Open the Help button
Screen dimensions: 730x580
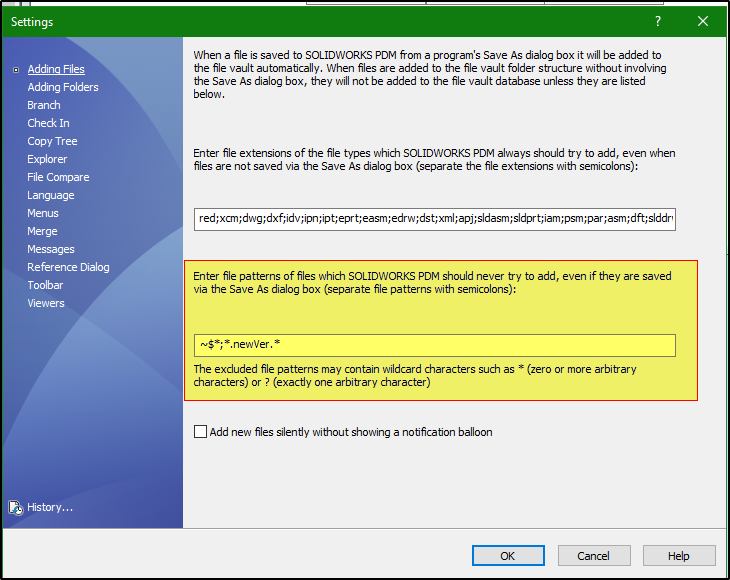click(679, 556)
